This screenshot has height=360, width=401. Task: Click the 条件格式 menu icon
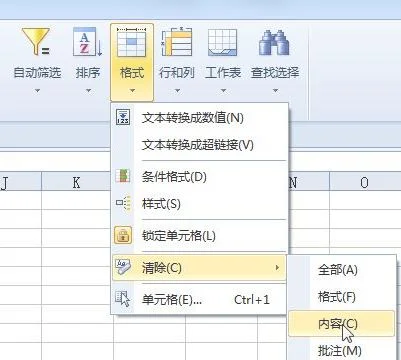pyautogui.click(x=123, y=176)
